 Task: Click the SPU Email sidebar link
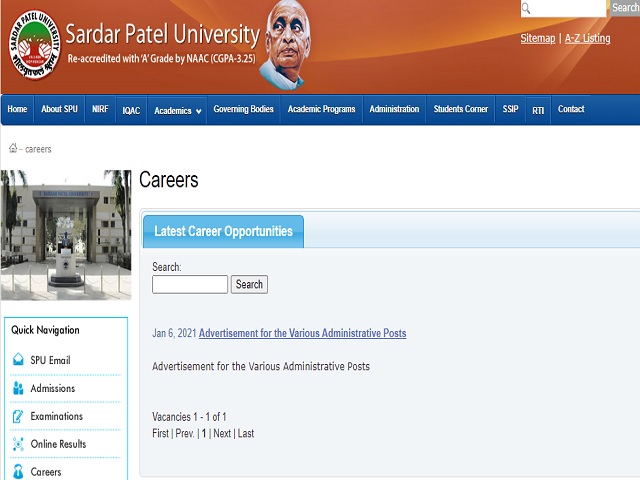coord(50,360)
